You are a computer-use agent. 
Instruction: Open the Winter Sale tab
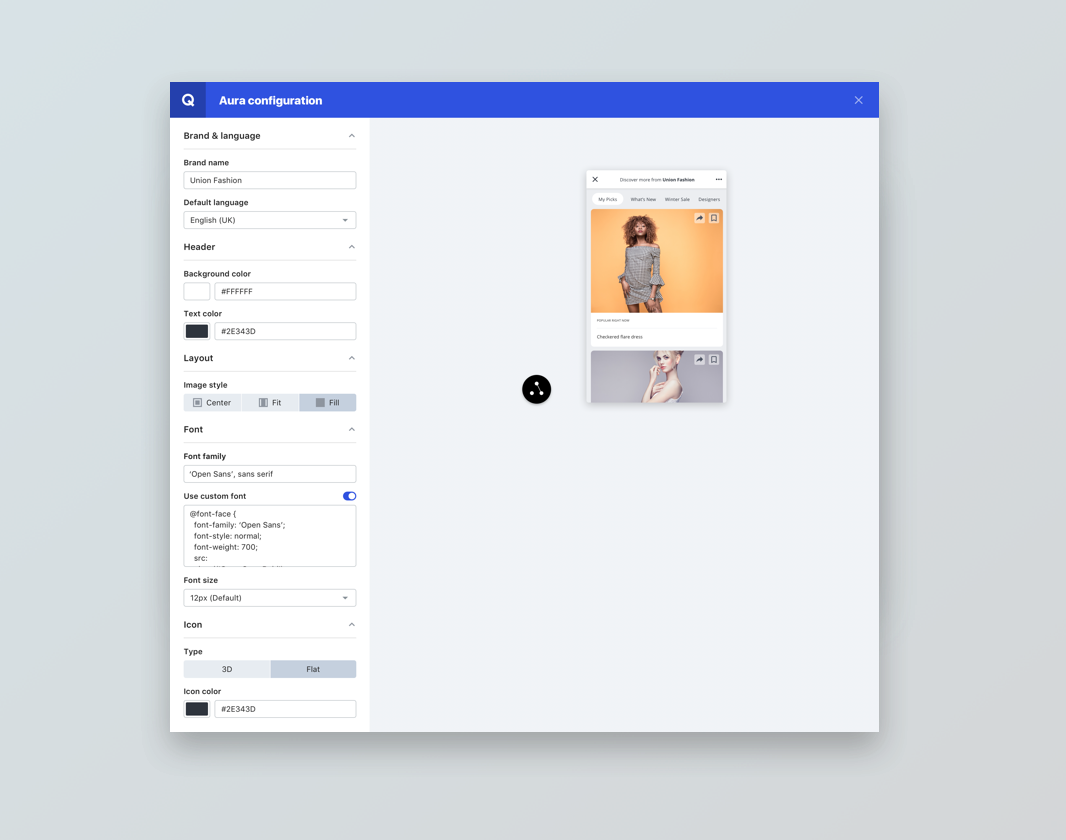(677, 199)
